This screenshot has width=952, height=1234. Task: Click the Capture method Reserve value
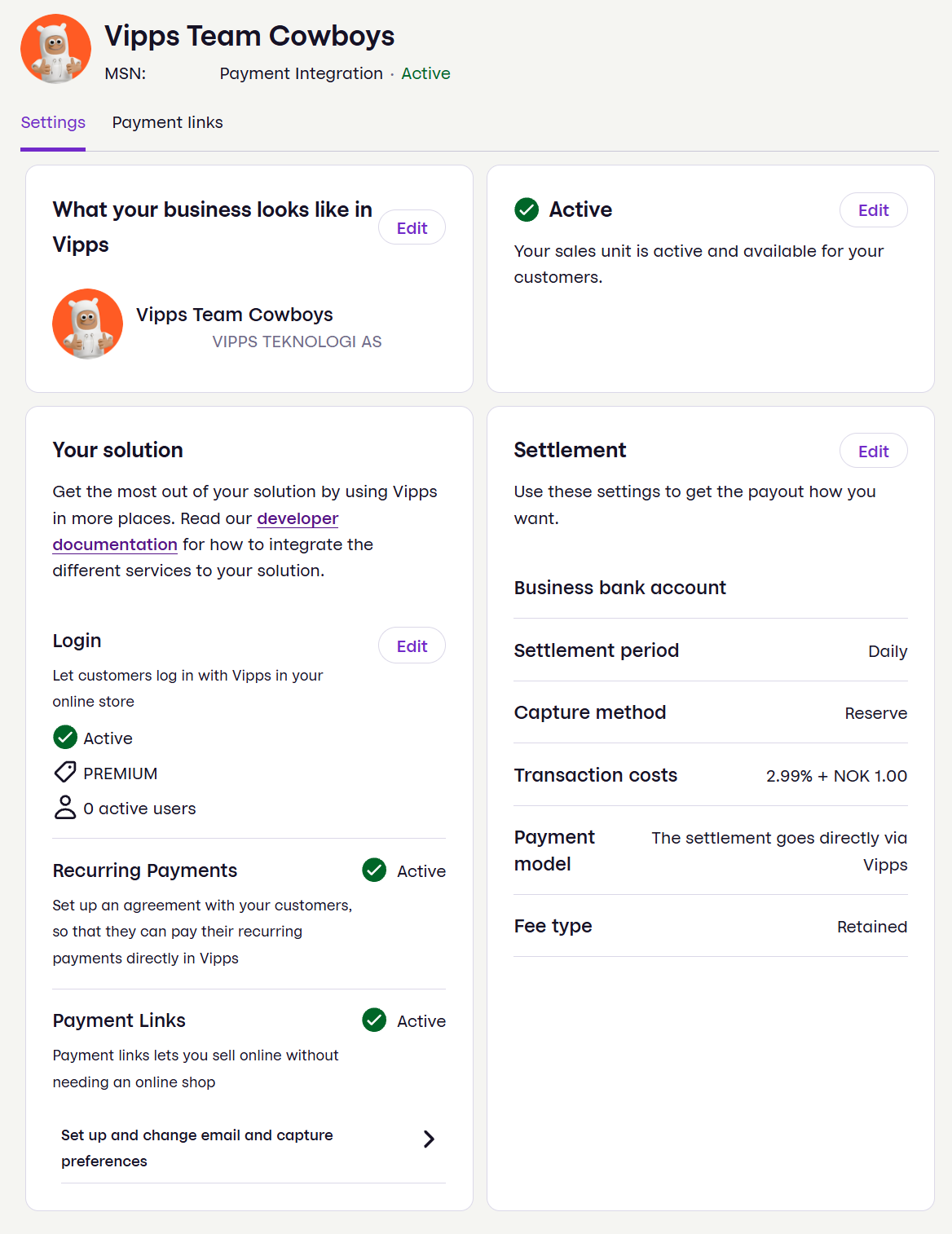[875, 713]
